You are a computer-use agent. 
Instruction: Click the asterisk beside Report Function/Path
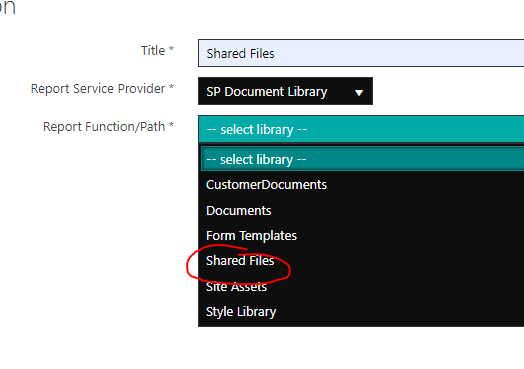(x=171, y=125)
